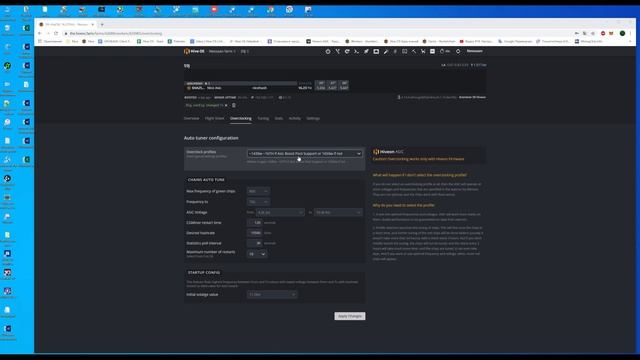Click the wrench tuning icon in toolbar
This screenshot has height=360, width=640.
tap(386, 51)
